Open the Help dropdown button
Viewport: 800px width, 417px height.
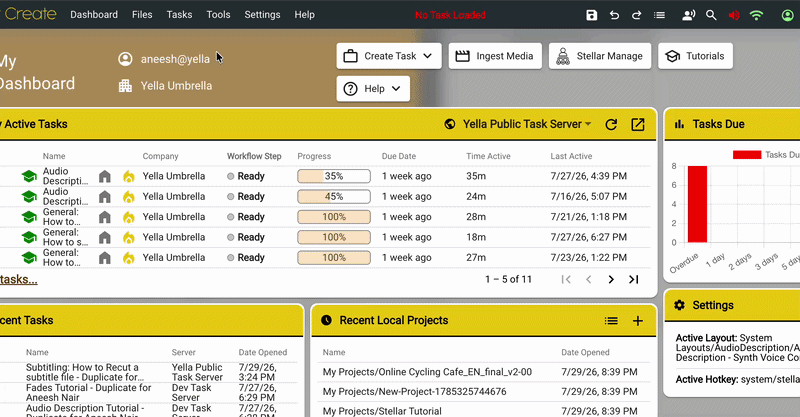coord(373,89)
